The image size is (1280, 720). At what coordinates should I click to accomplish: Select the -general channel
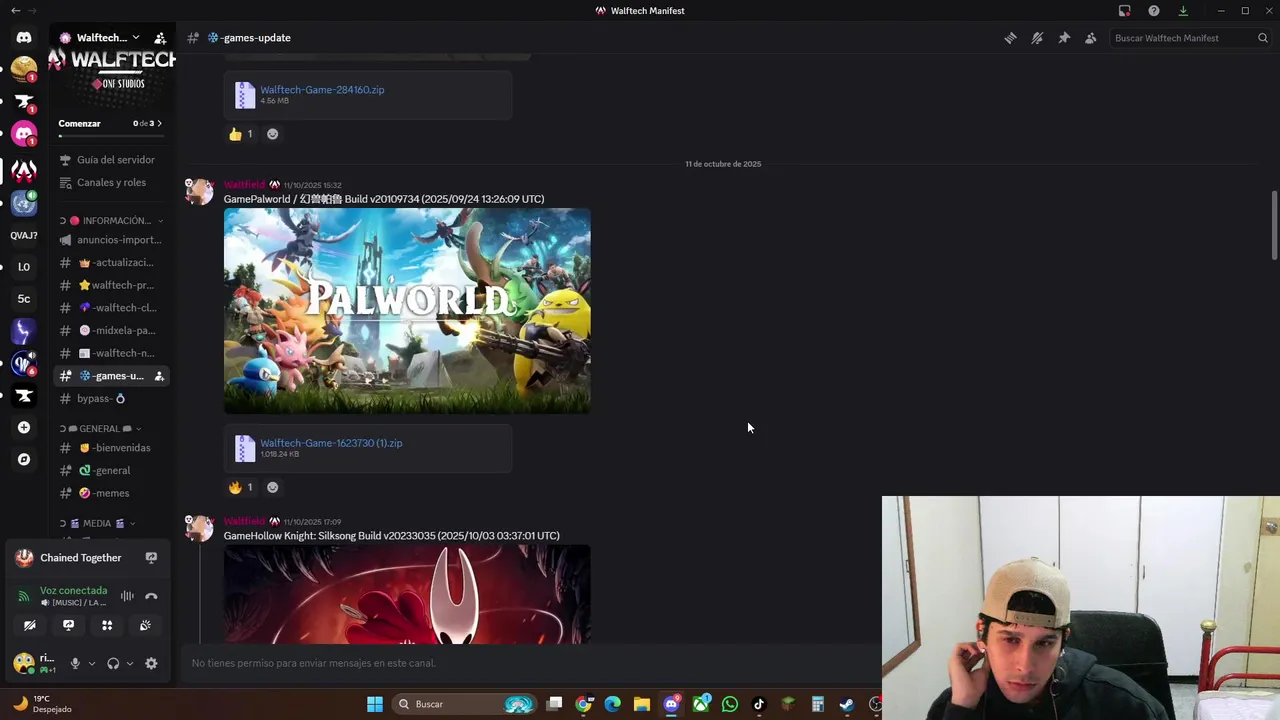(x=110, y=471)
